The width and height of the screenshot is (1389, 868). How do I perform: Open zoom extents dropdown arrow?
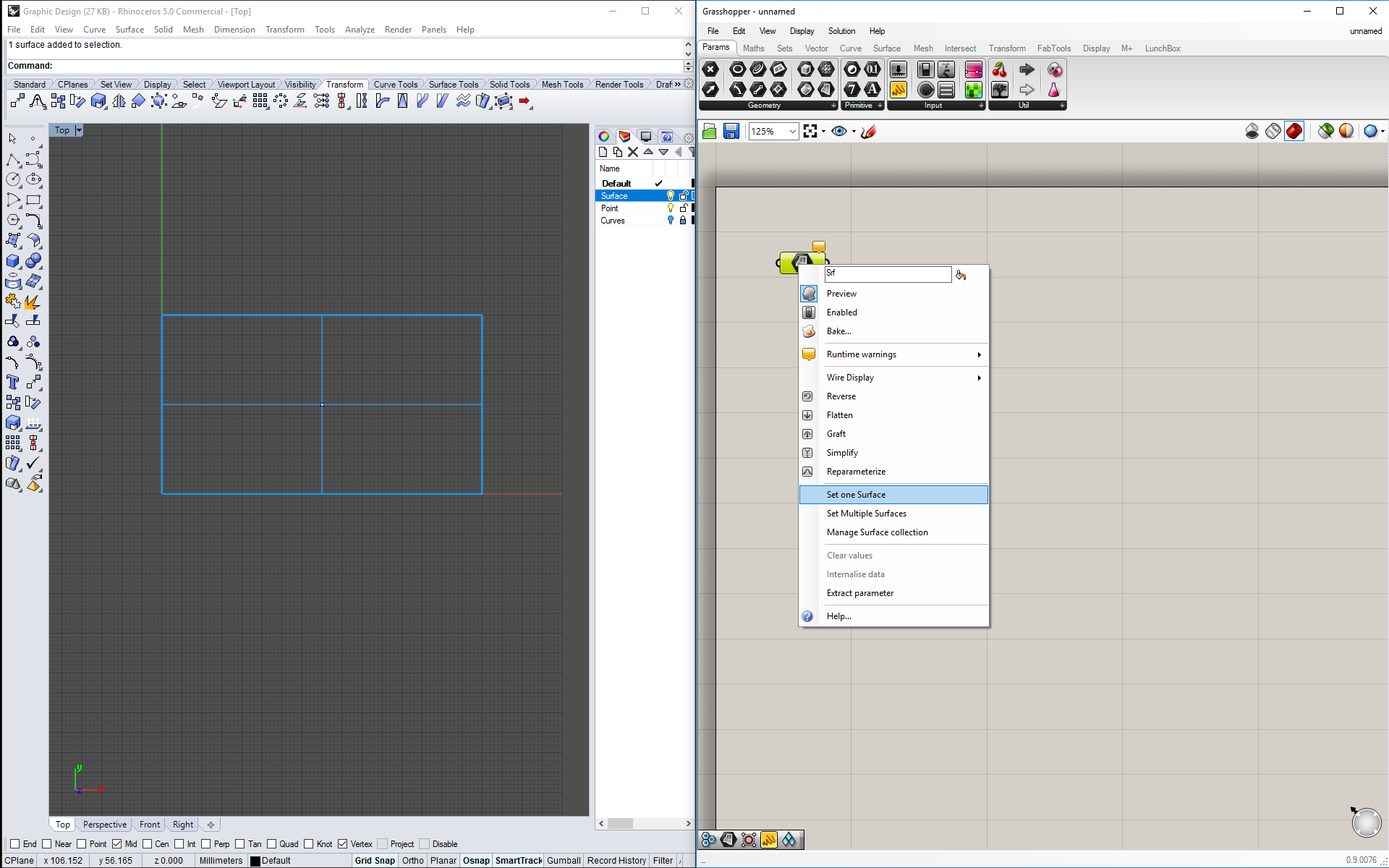click(823, 131)
